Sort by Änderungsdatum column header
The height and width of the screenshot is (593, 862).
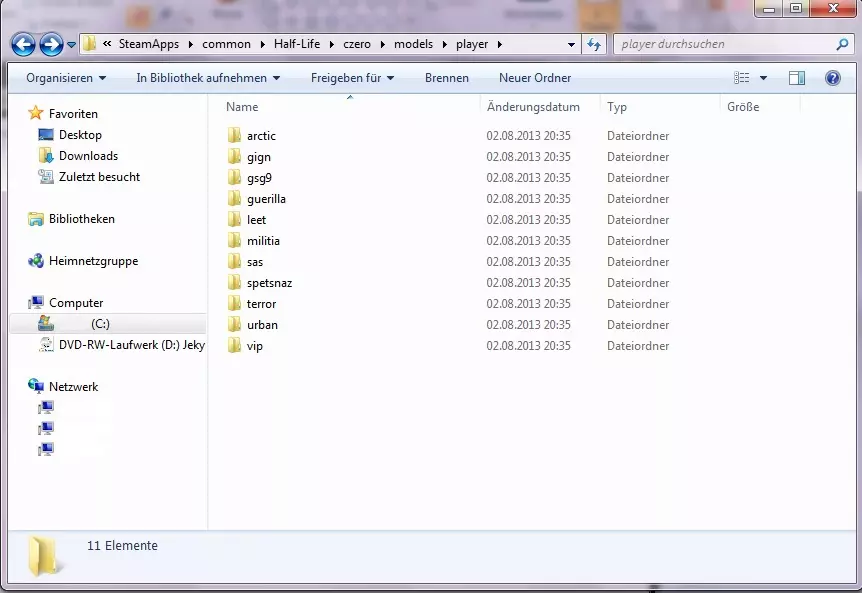533,107
